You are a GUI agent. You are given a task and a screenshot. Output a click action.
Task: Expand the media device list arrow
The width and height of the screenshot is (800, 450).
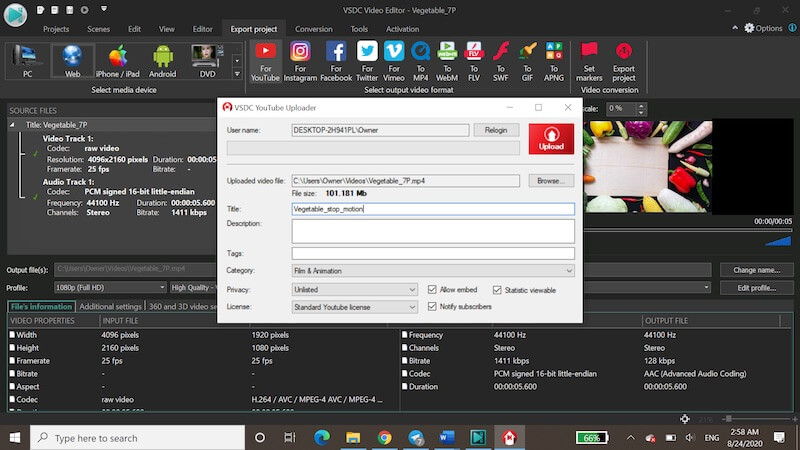click(237, 74)
